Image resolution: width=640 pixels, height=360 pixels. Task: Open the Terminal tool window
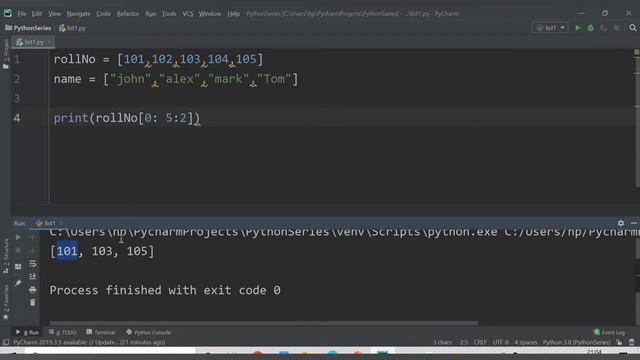(x=101, y=332)
